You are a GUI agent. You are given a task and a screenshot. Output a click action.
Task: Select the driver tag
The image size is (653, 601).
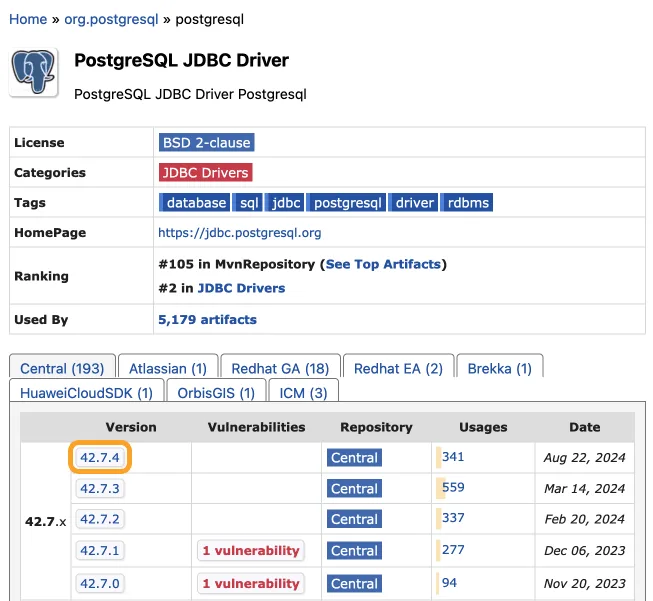(413, 202)
